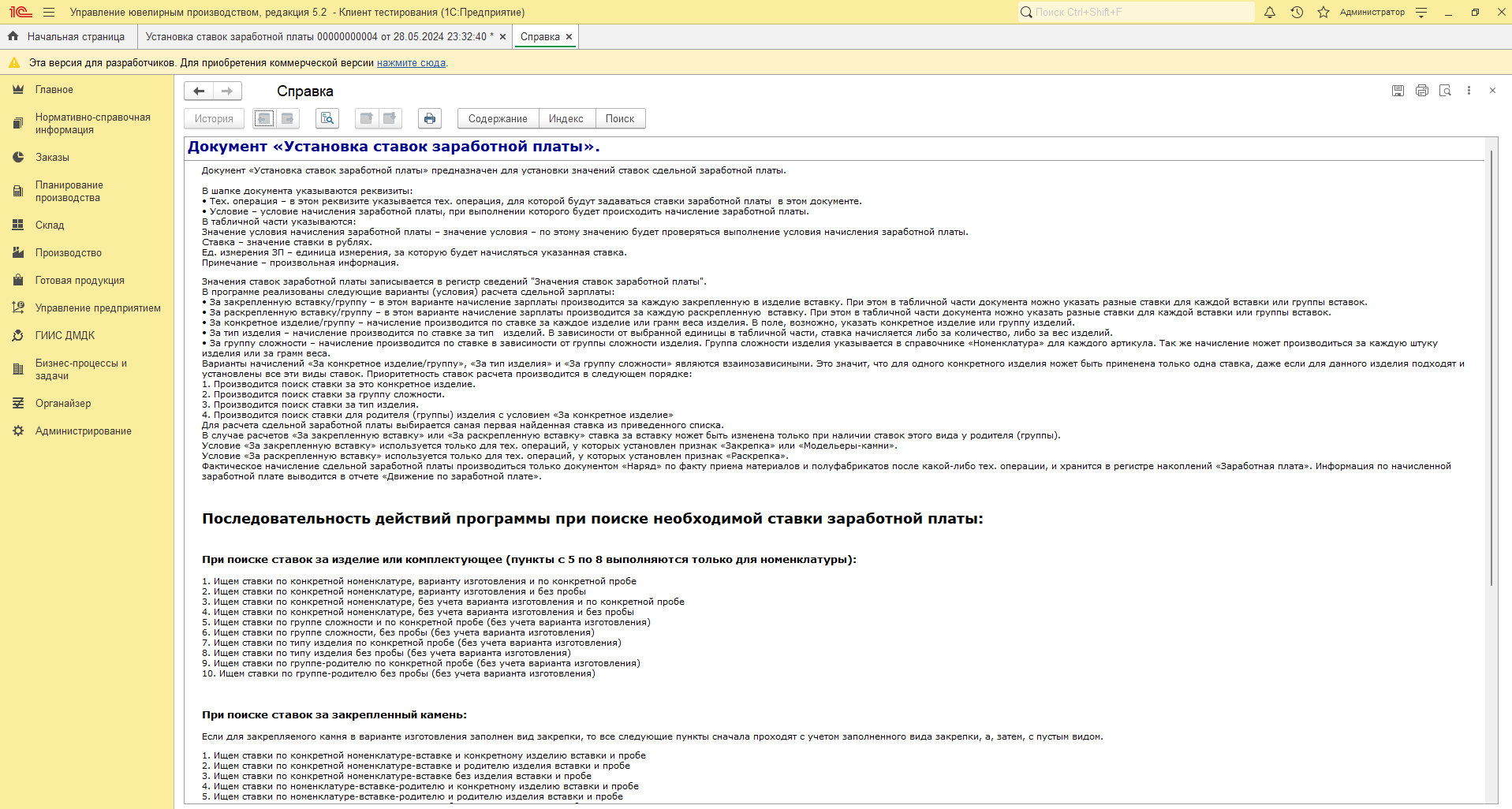This screenshot has width=1512, height=809.
Task: Go forward with the right arrow button
Action: click(227, 91)
